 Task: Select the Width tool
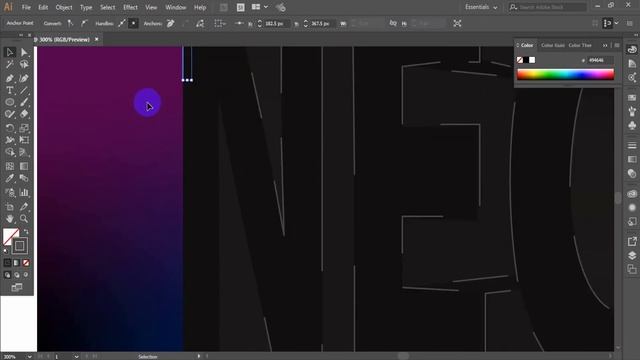[10, 140]
